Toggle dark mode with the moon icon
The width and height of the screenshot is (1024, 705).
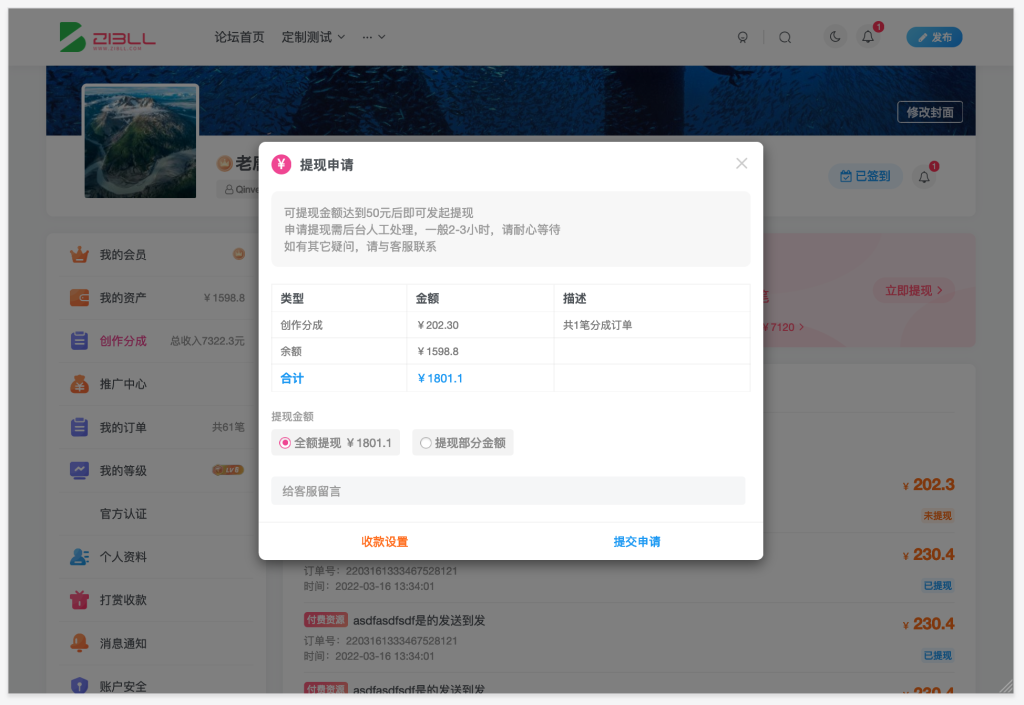coord(834,36)
